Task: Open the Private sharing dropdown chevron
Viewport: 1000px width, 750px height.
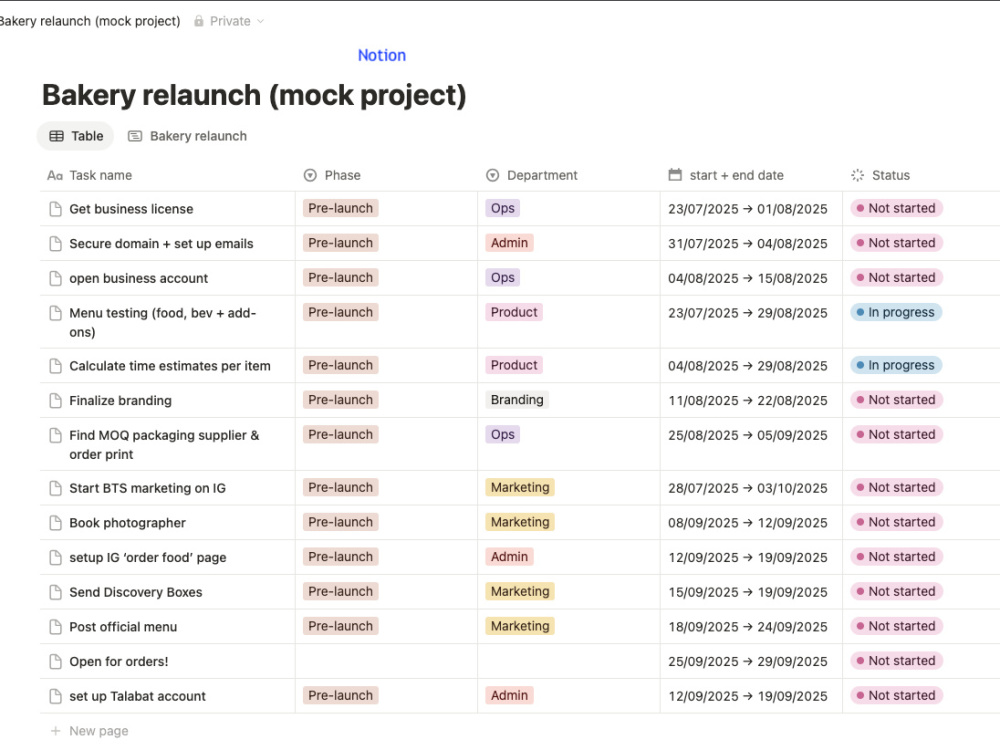Action: 260,21
